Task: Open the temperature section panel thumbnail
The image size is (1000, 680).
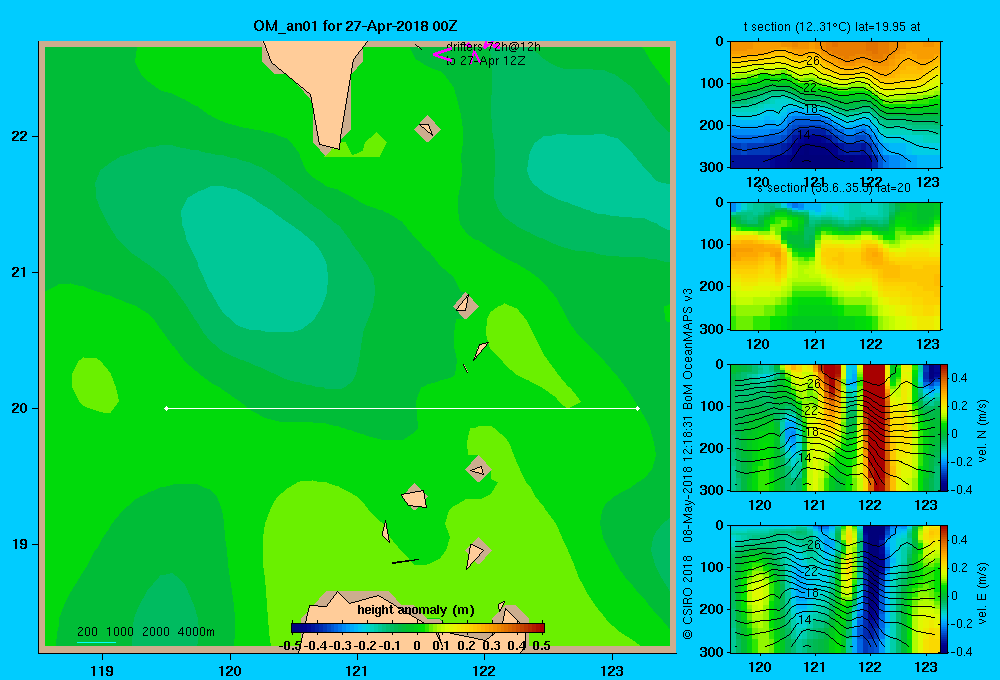Action: (x=835, y=105)
